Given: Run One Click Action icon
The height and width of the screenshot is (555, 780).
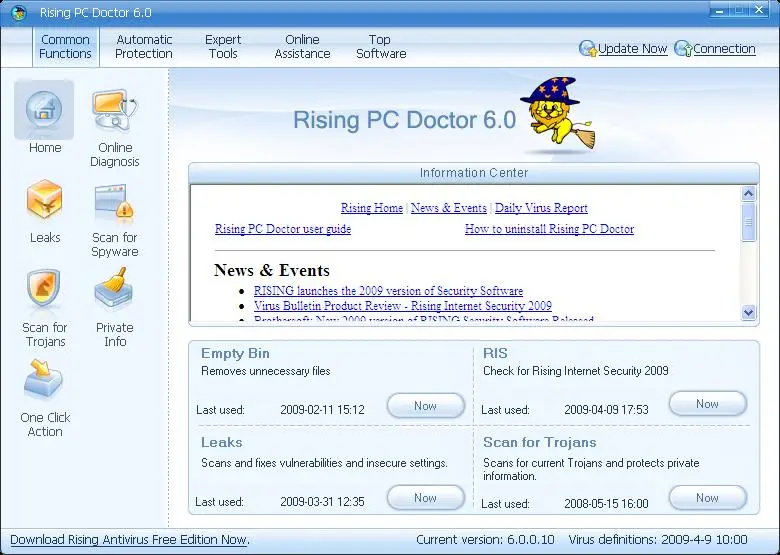Looking at the screenshot, I should (x=43, y=380).
